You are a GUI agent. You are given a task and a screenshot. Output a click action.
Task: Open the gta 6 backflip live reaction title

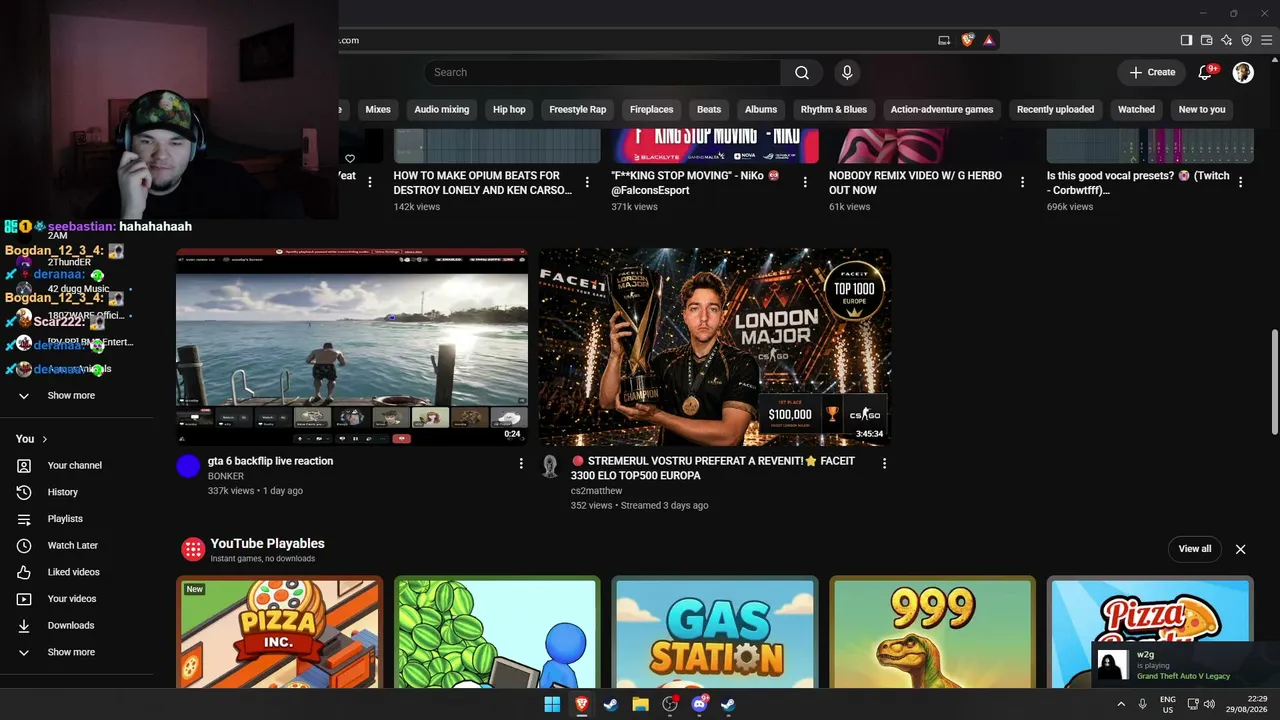click(270, 461)
